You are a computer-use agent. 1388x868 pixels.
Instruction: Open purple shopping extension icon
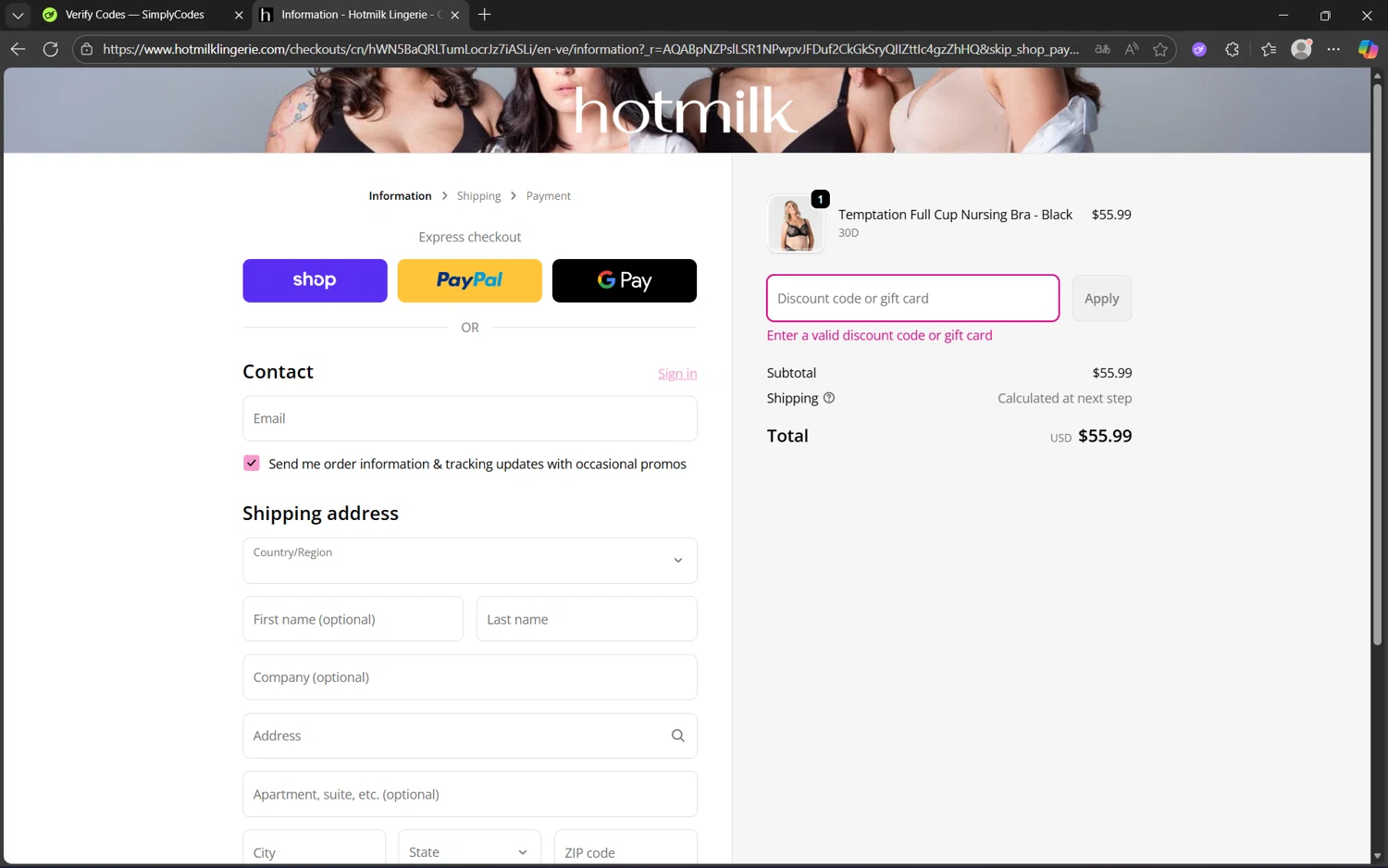(x=1199, y=49)
